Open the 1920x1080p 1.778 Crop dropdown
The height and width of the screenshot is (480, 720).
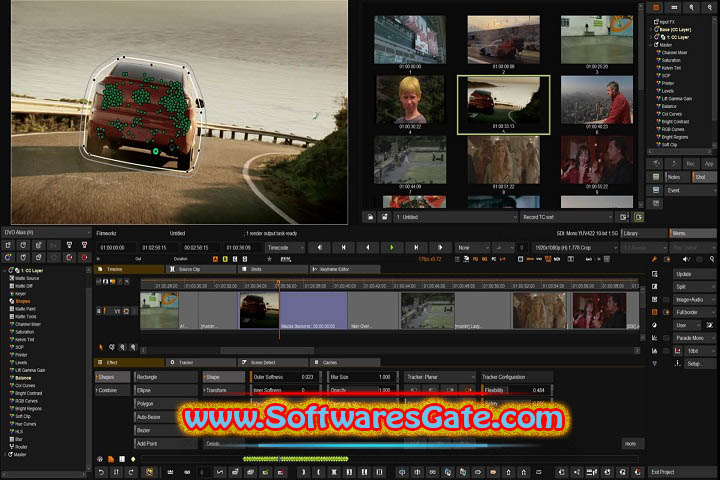tap(575, 248)
